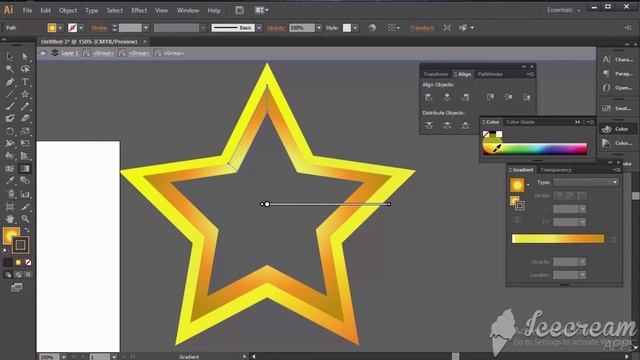The height and width of the screenshot is (360, 640).
Task: Select the Zoom tool magnifier
Action: pos(25,219)
